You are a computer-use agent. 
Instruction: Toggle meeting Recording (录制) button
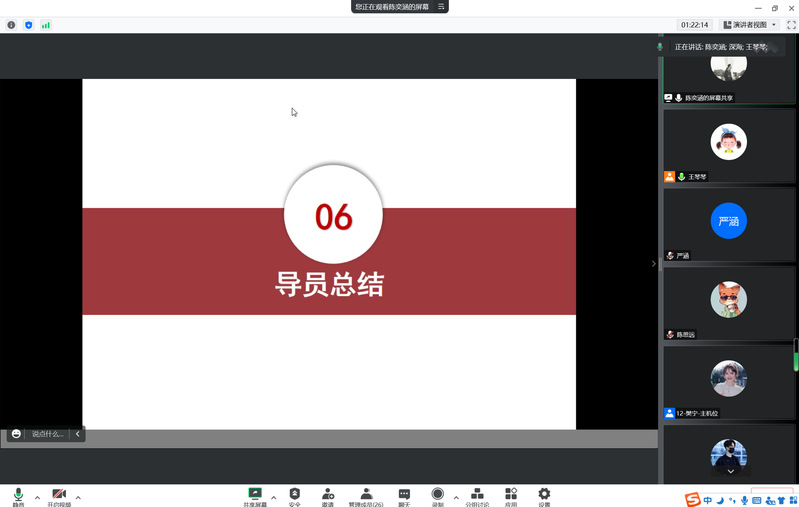coord(437,495)
